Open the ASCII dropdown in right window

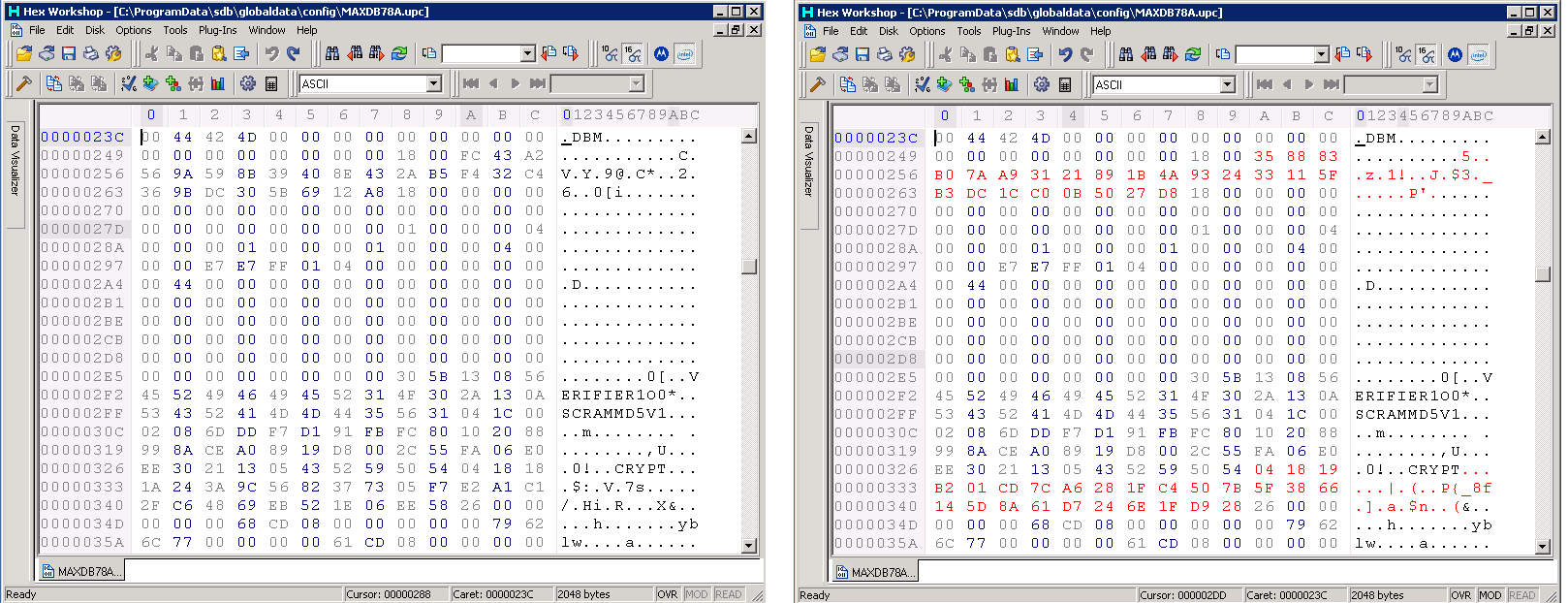tap(1227, 84)
